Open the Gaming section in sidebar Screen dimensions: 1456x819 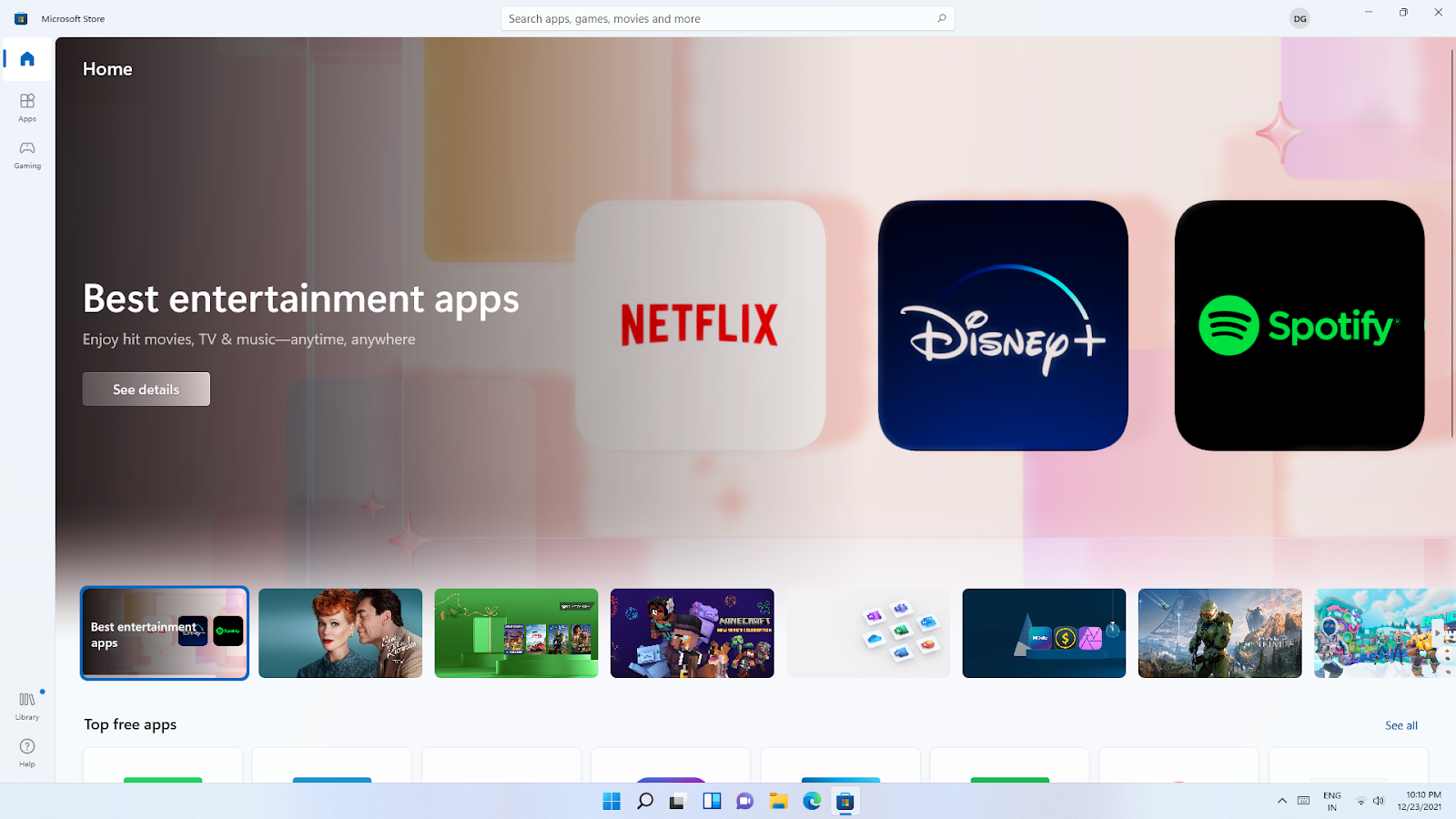27,154
